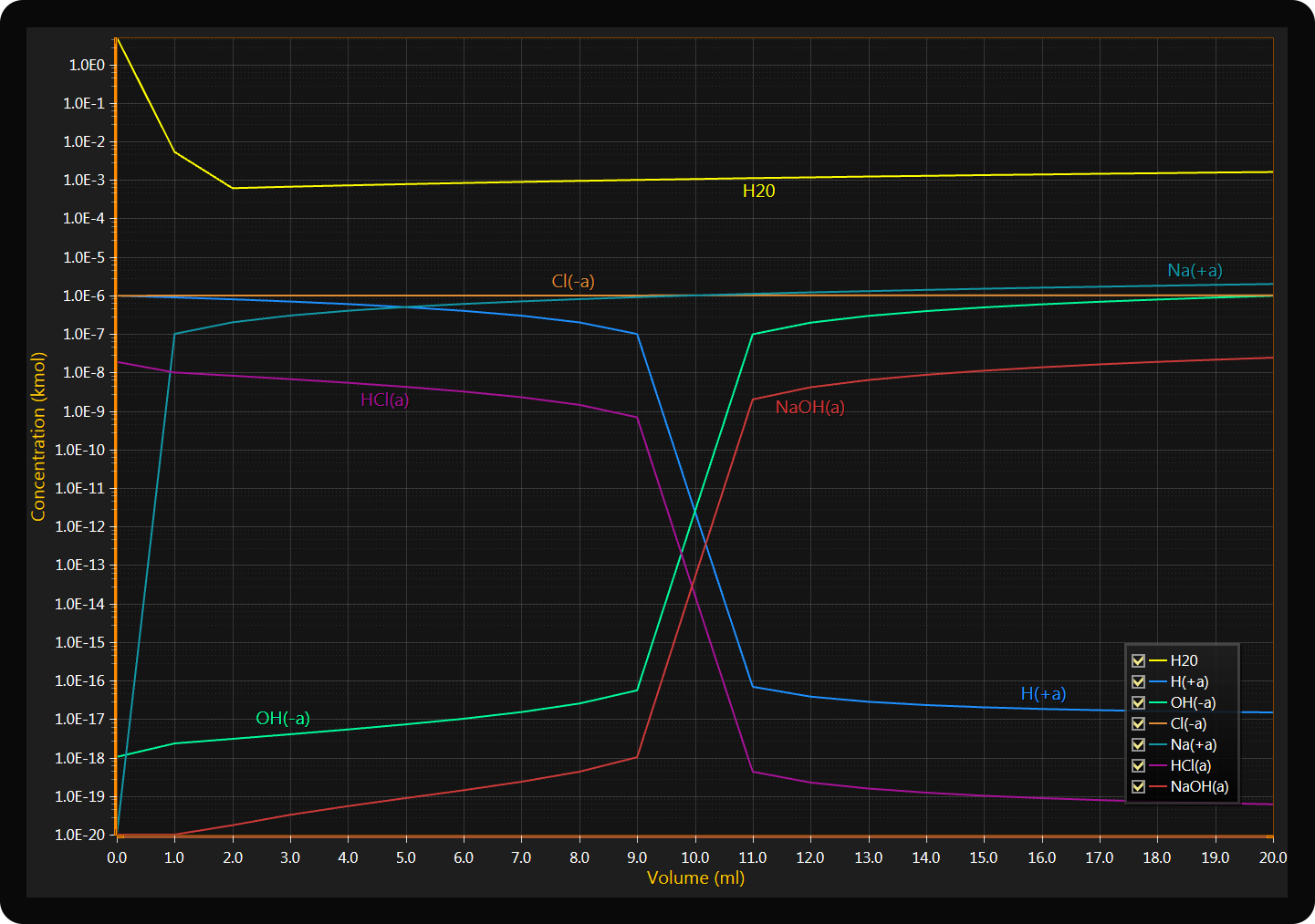The height and width of the screenshot is (924, 1315).
Task: Click the purple HCl(a) curve label
Action: [x=384, y=400]
